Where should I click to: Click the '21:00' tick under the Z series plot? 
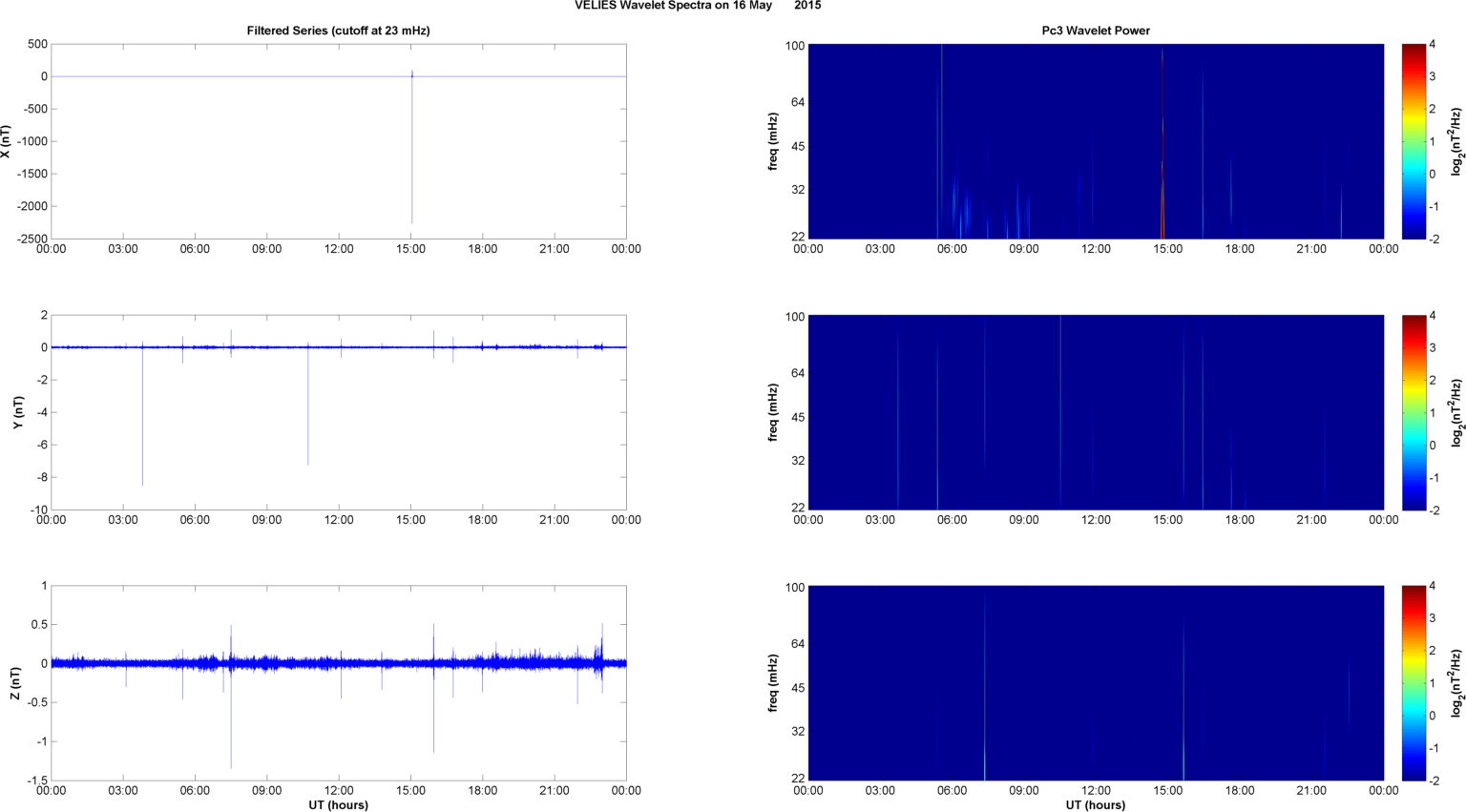click(555, 791)
